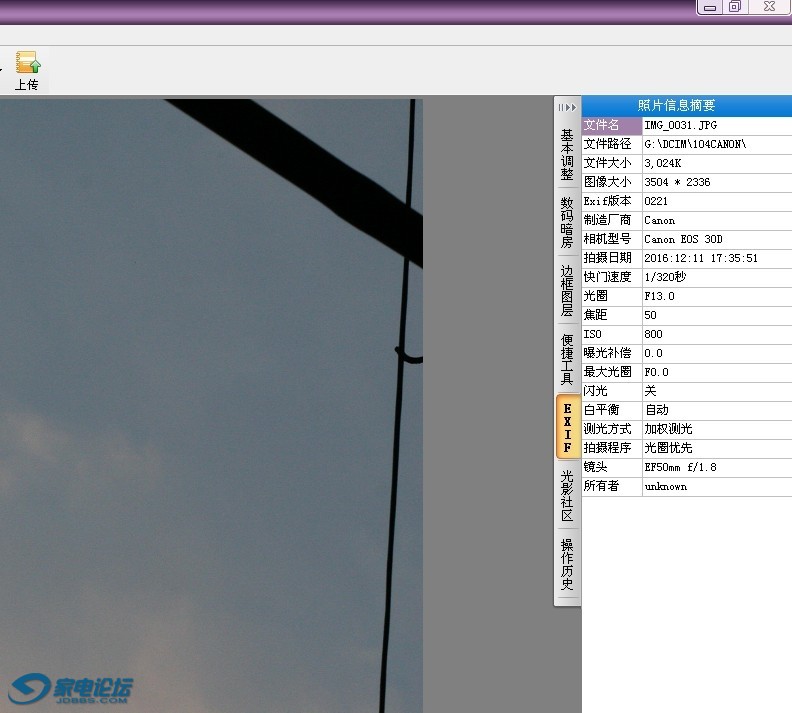Viewport: 792px width, 713px height.
Task: Click the image size value 3504 * 2336
Action: (677, 182)
